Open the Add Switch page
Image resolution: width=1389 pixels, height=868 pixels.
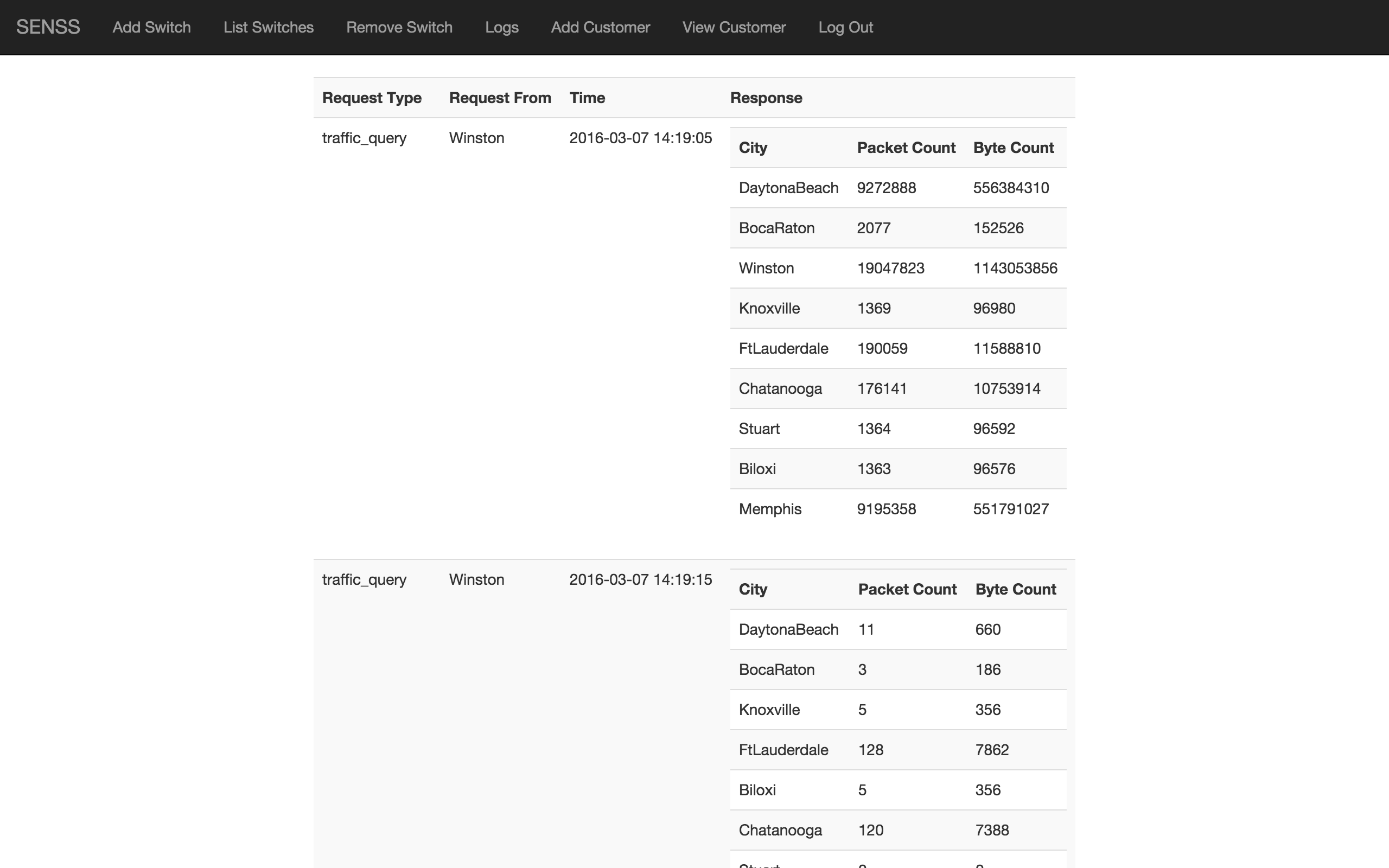[151, 27]
